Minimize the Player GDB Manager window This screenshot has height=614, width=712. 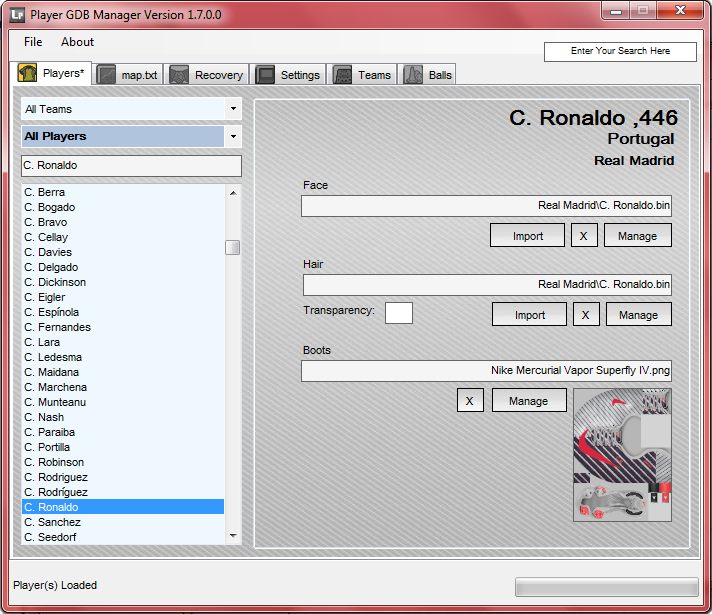(616, 10)
